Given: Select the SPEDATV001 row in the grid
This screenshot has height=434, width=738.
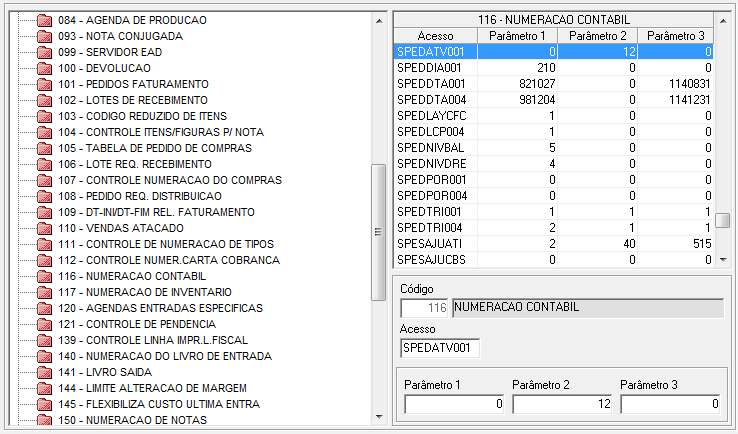Looking at the screenshot, I should 553,52.
